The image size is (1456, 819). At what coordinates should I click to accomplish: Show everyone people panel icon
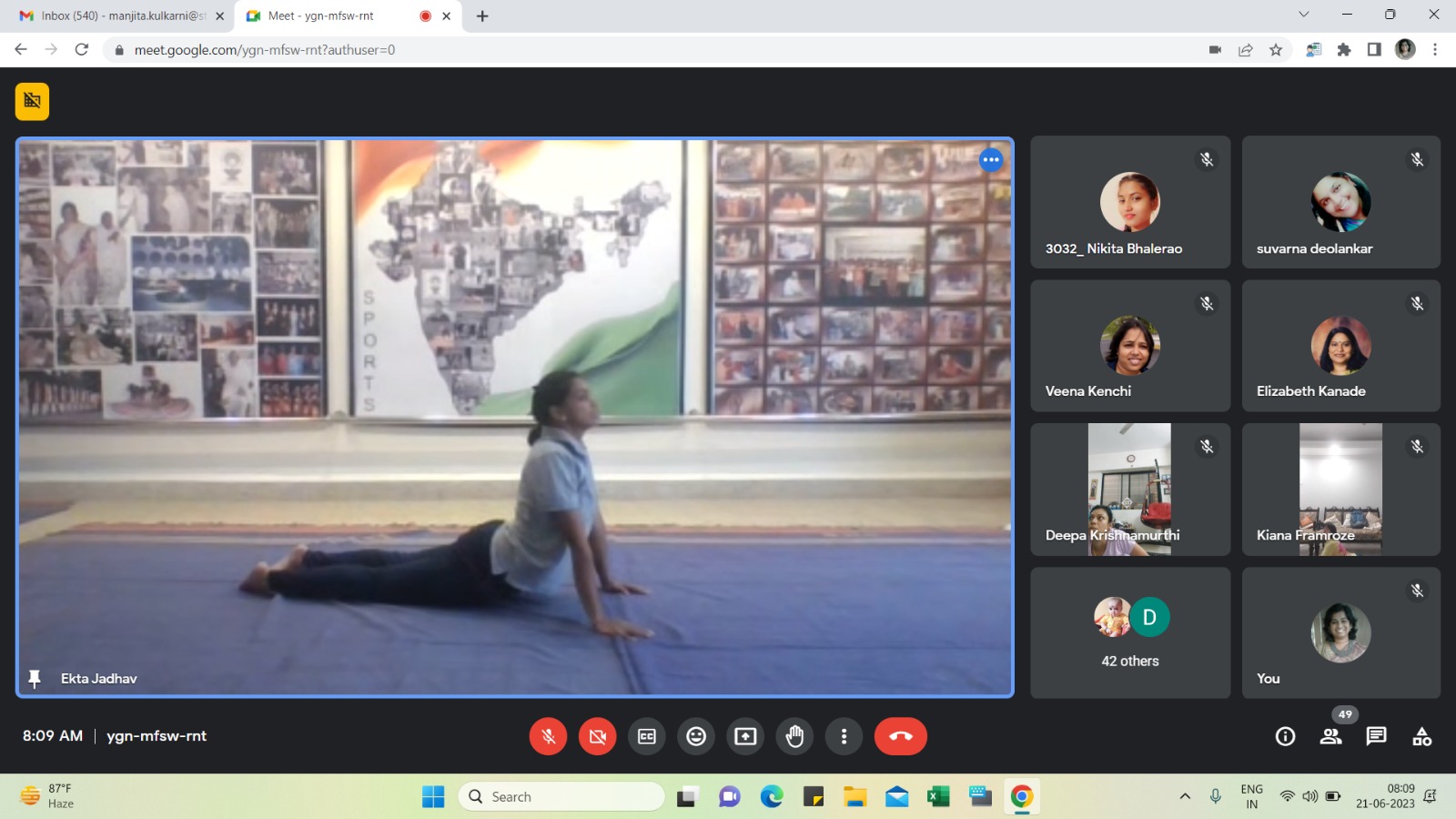point(1330,736)
